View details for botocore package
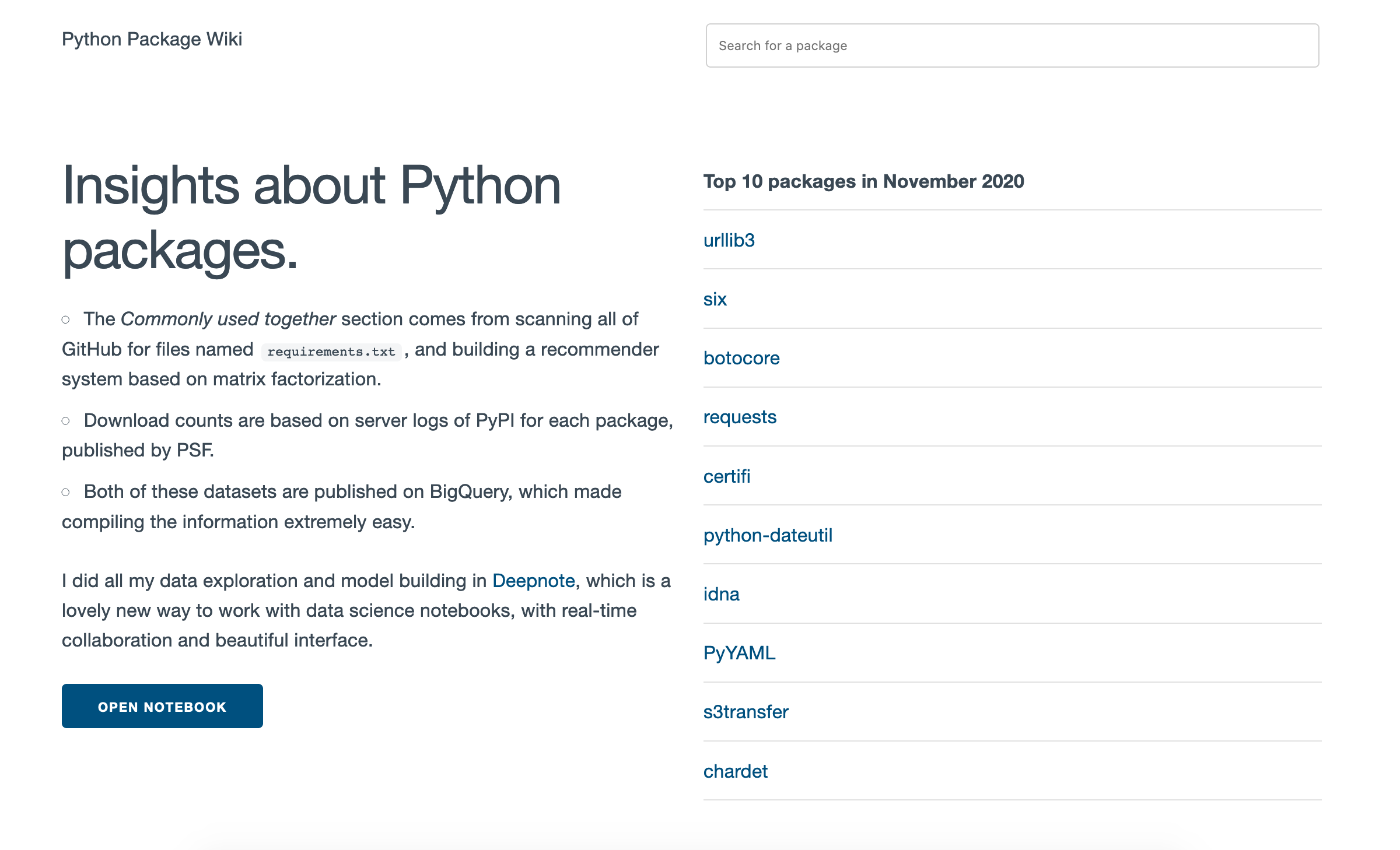Screen dimensions: 1400x850 [x=741, y=358]
